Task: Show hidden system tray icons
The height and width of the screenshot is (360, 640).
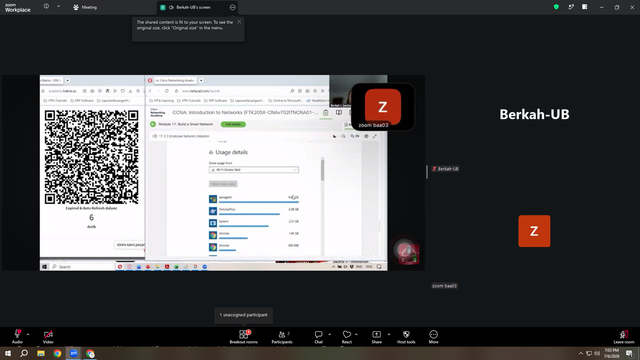Action: pos(581,353)
